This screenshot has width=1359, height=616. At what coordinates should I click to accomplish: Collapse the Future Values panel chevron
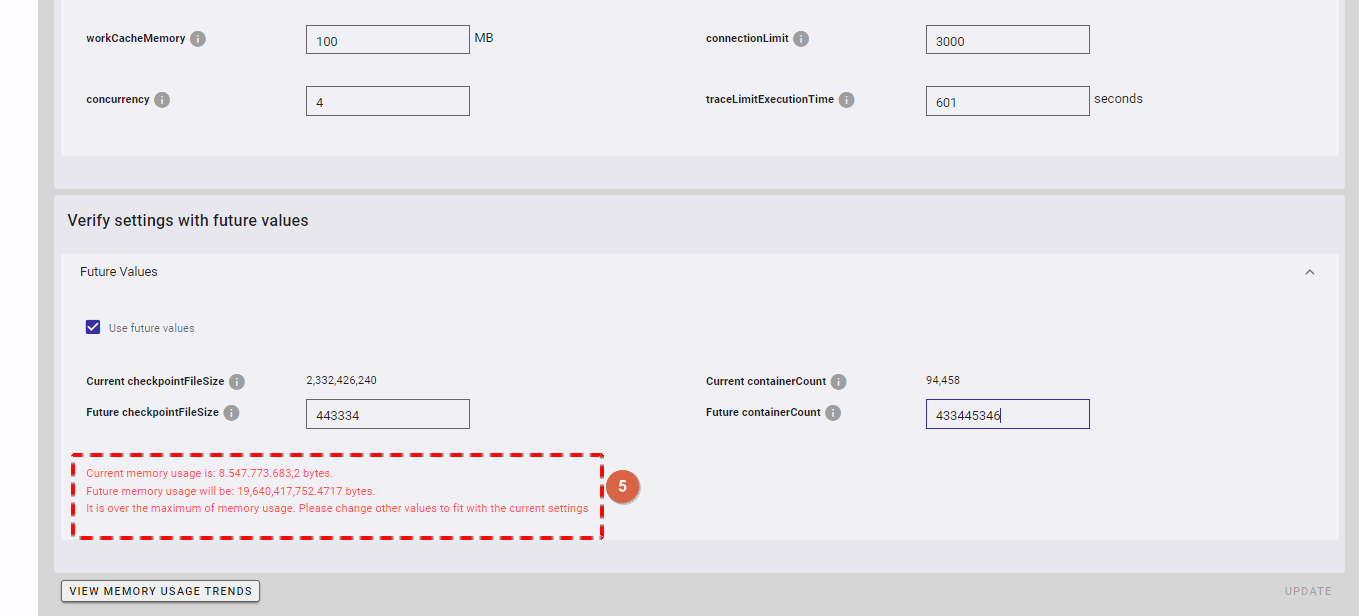tap(1309, 272)
